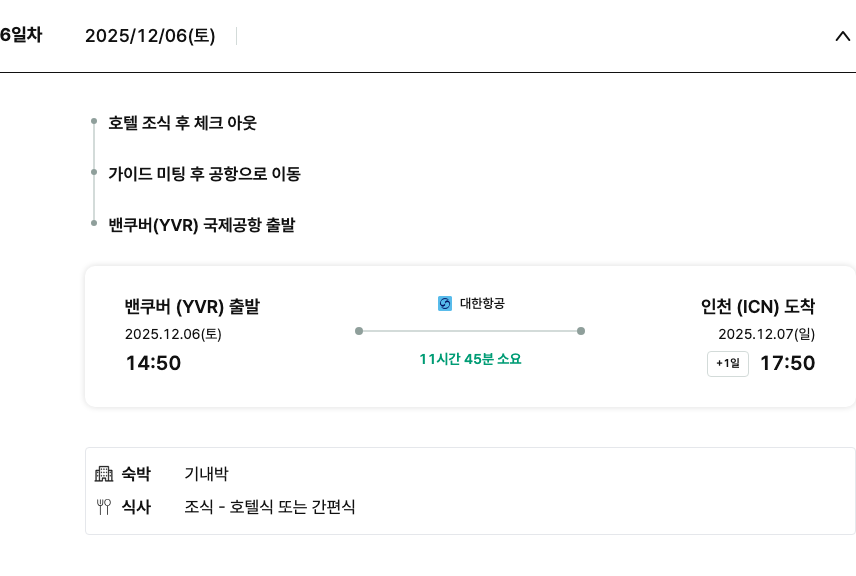Click the arrival date 2025.12.07(일)
The width and height of the screenshot is (856, 576).
point(766,334)
